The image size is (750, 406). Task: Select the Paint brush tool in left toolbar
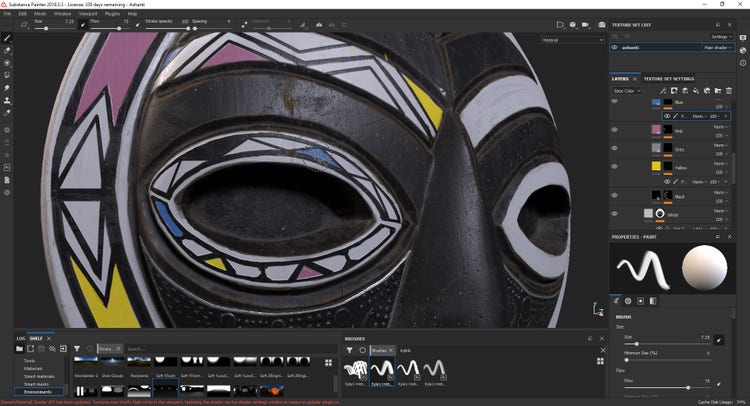click(7, 38)
